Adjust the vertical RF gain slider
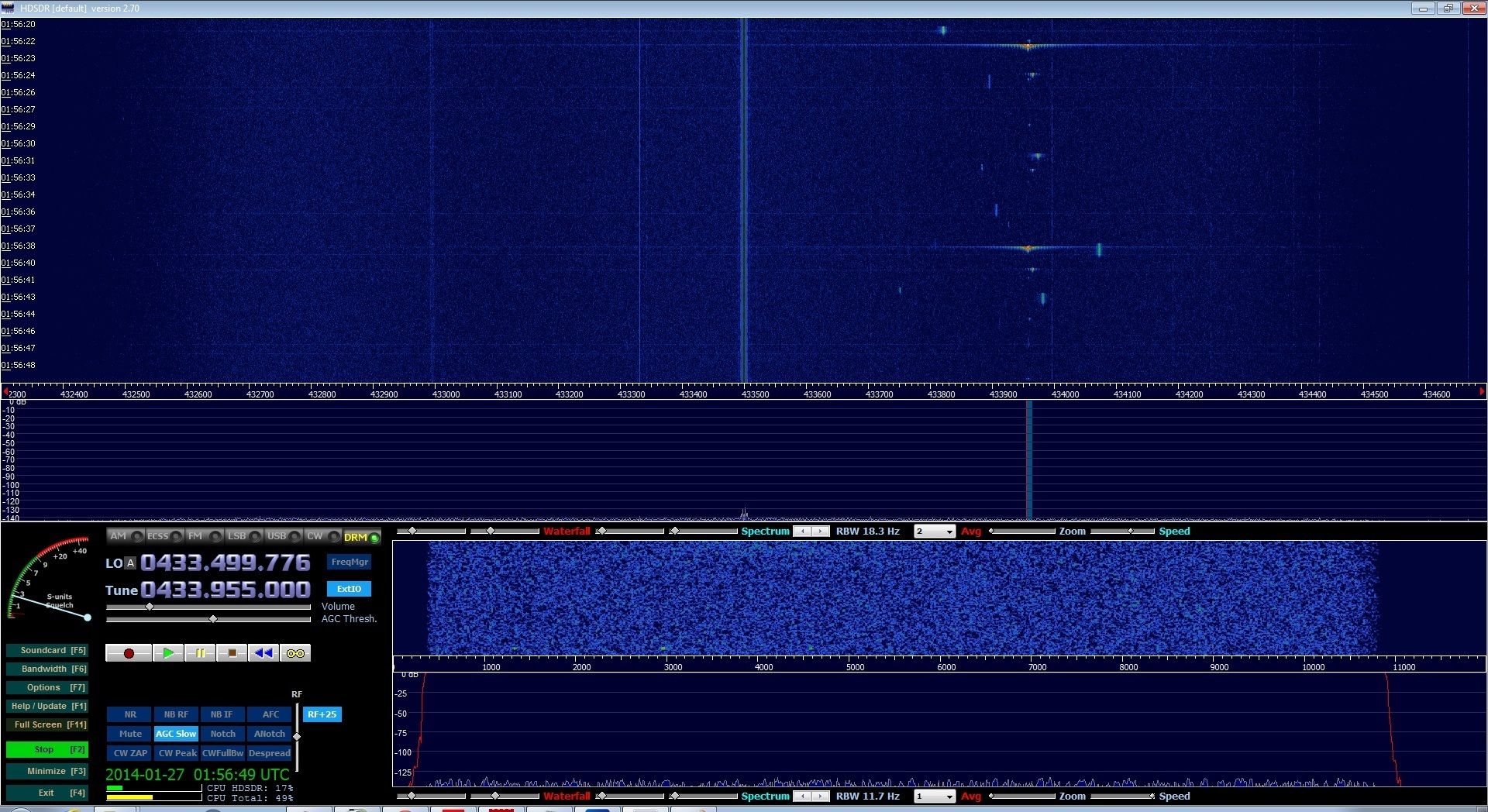 tap(297, 736)
